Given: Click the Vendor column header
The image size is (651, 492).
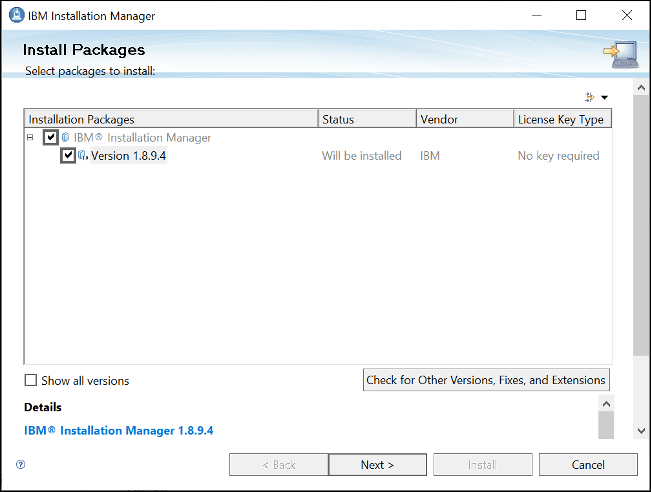Looking at the screenshot, I should (465, 119).
